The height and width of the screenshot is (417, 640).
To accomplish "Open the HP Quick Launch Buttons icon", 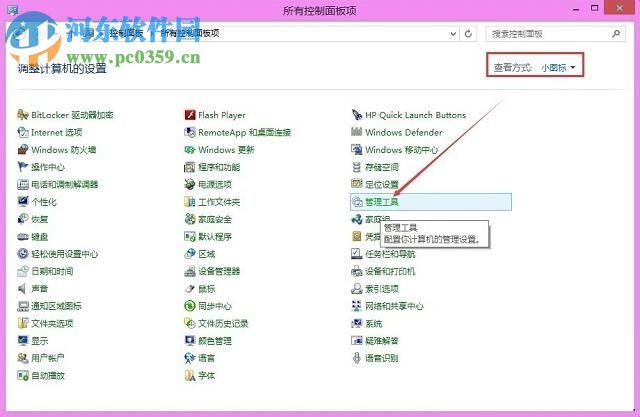I will tap(357, 115).
